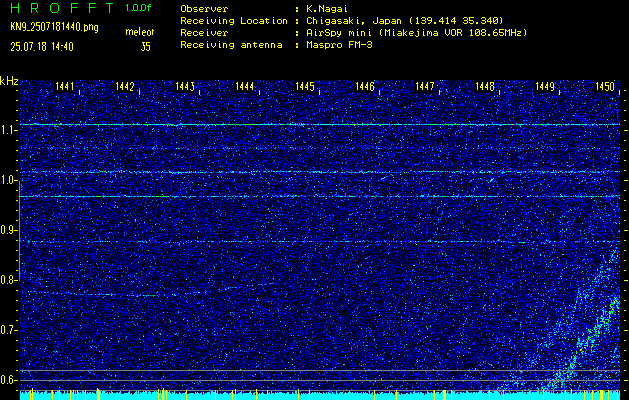Click the 1449 time marker

545,86
